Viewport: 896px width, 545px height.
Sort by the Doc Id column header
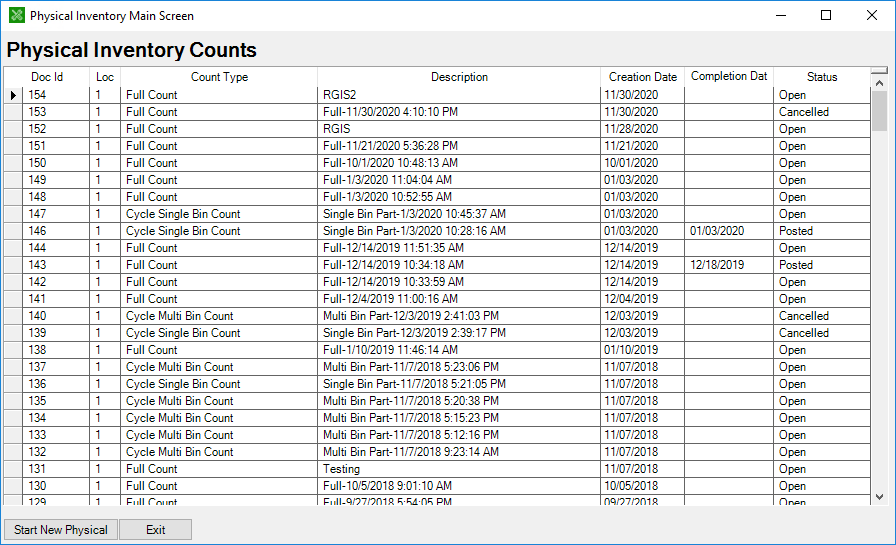[47, 77]
